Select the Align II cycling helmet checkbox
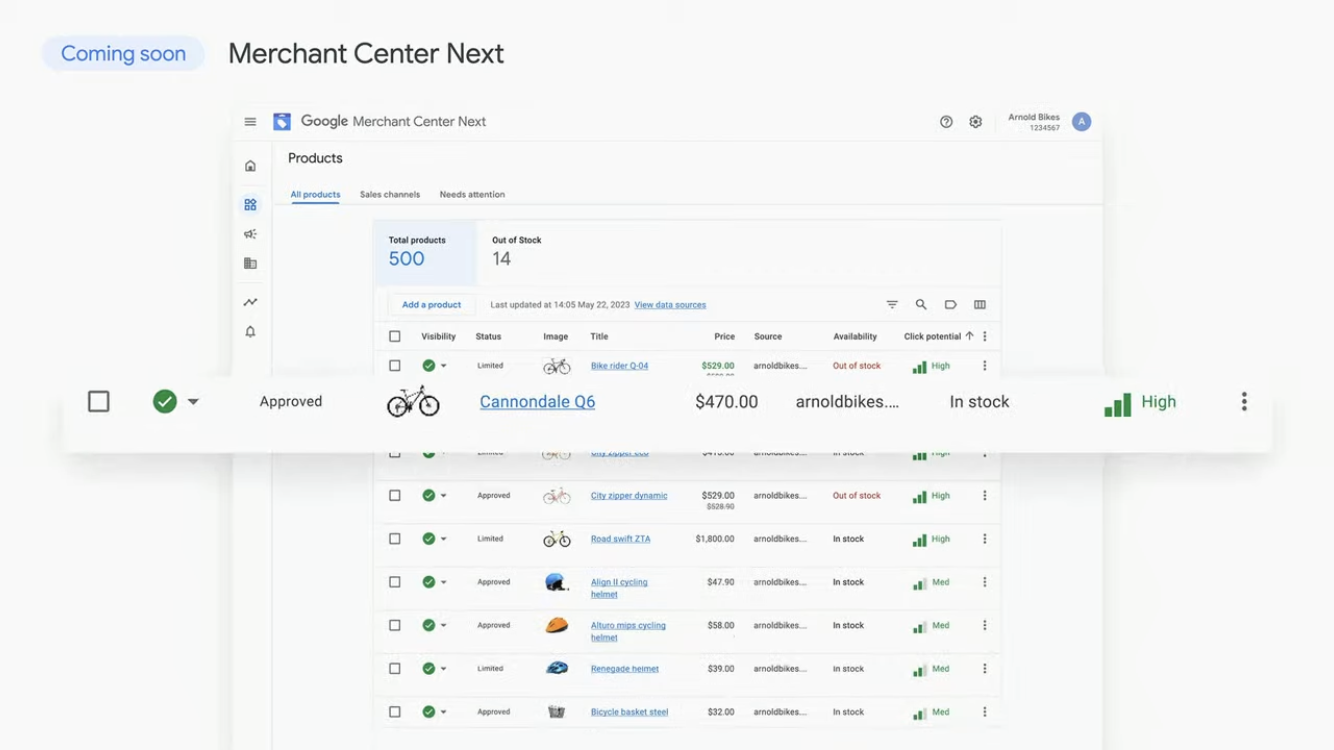The width and height of the screenshot is (1334, 750). [x=395, y=582]
